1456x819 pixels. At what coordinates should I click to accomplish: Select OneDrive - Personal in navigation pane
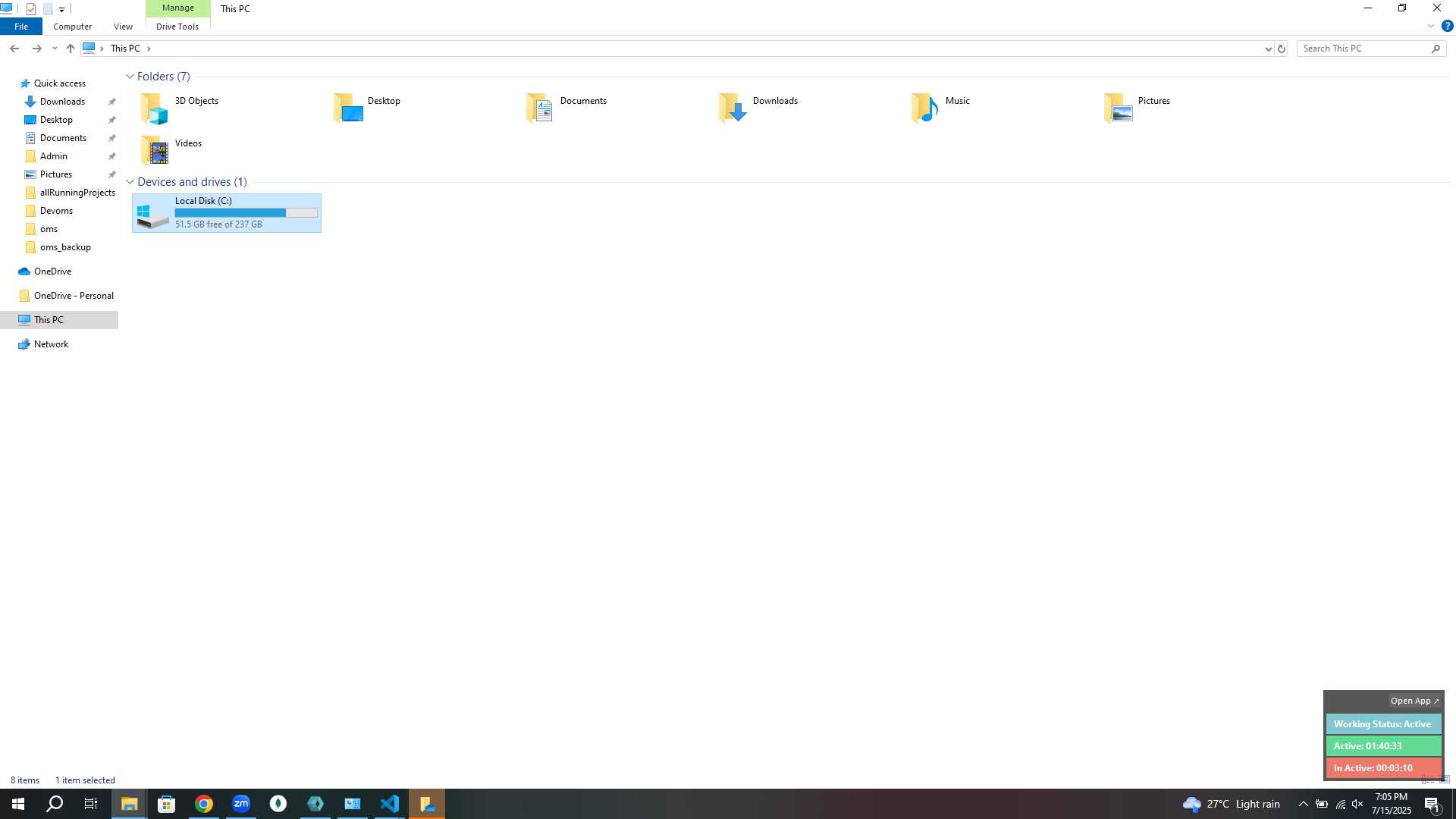tap(67, 296)
